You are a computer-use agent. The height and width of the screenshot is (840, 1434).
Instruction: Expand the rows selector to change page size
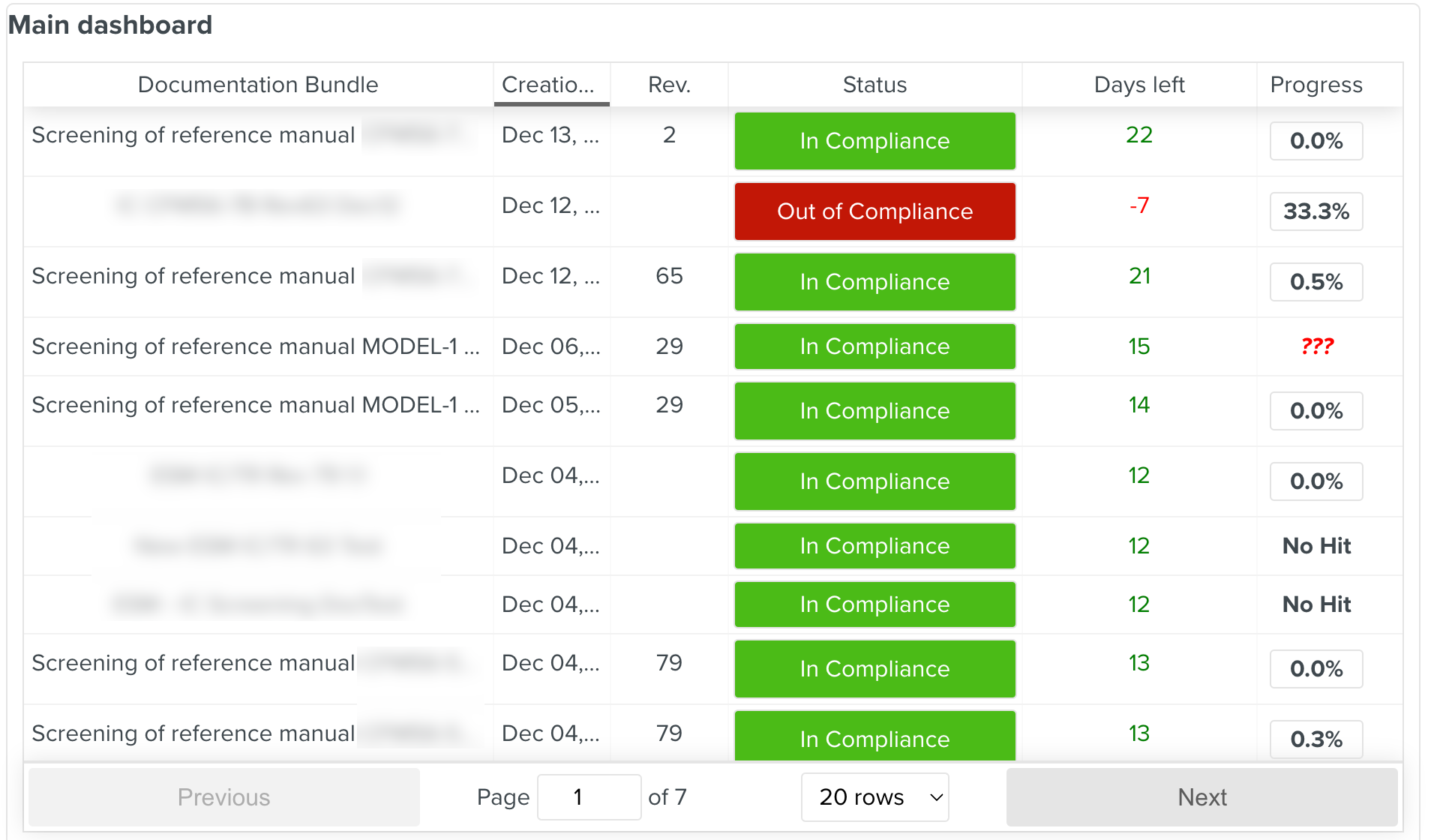pos(874,797)
